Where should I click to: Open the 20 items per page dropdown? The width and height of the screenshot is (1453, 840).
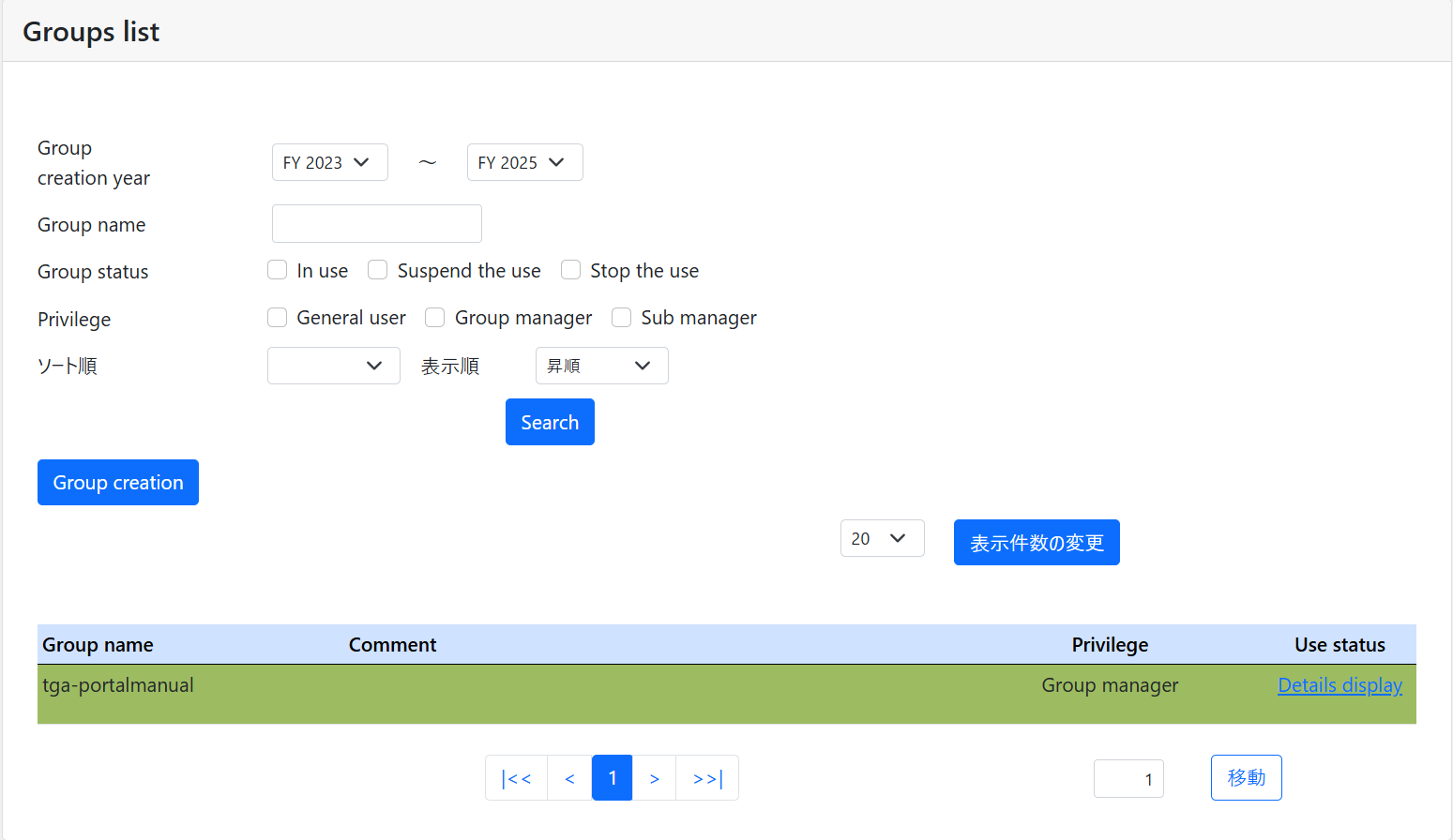pos(882,538)
